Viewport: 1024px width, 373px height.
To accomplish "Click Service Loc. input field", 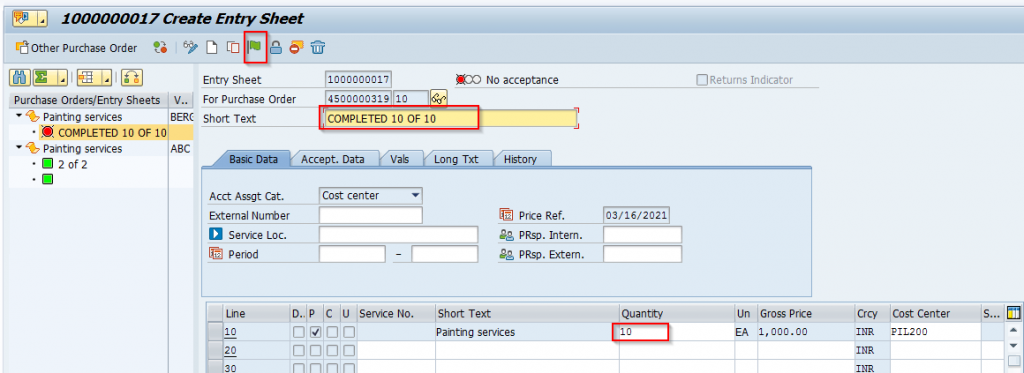I will [x=398, y=235].
